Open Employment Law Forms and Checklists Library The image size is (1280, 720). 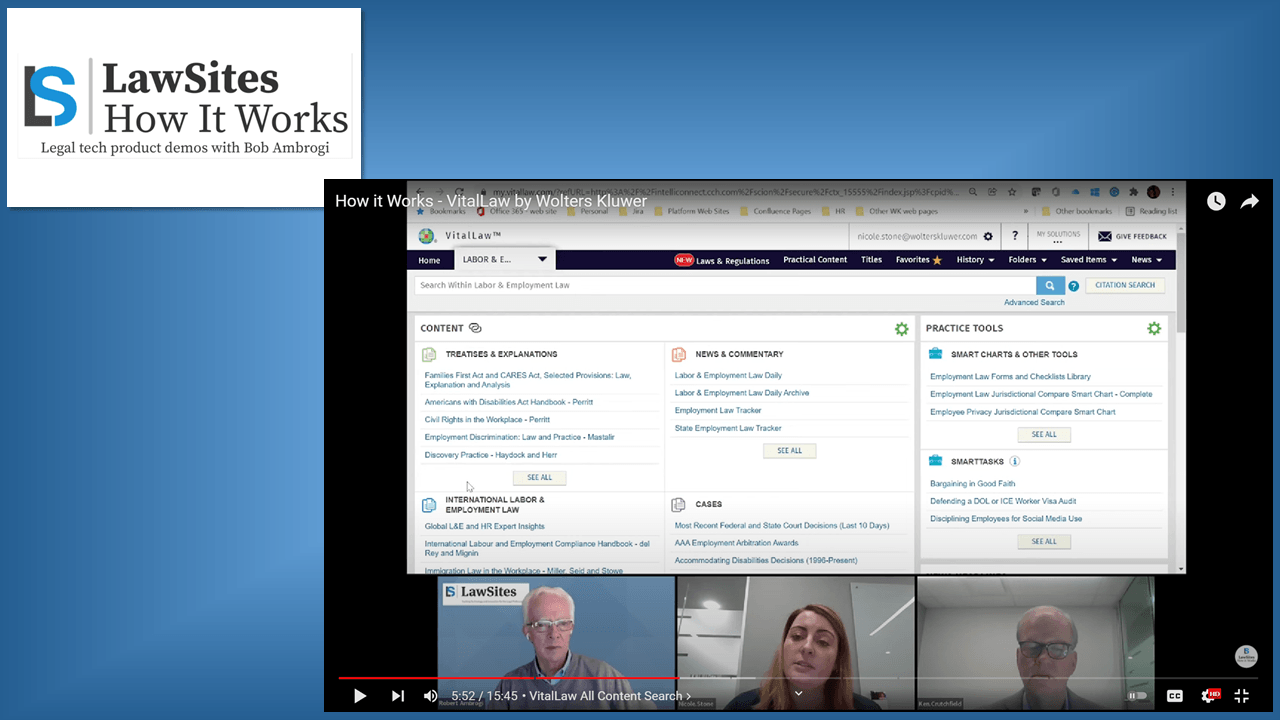(1010, 377)
